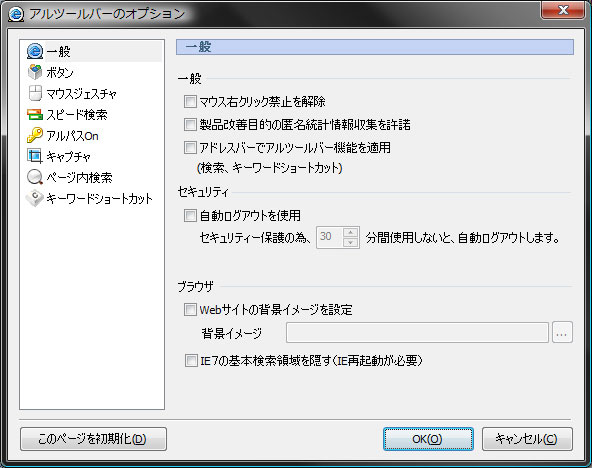
Task: Click このページを初期化(D) button
Action: point(93,439)
